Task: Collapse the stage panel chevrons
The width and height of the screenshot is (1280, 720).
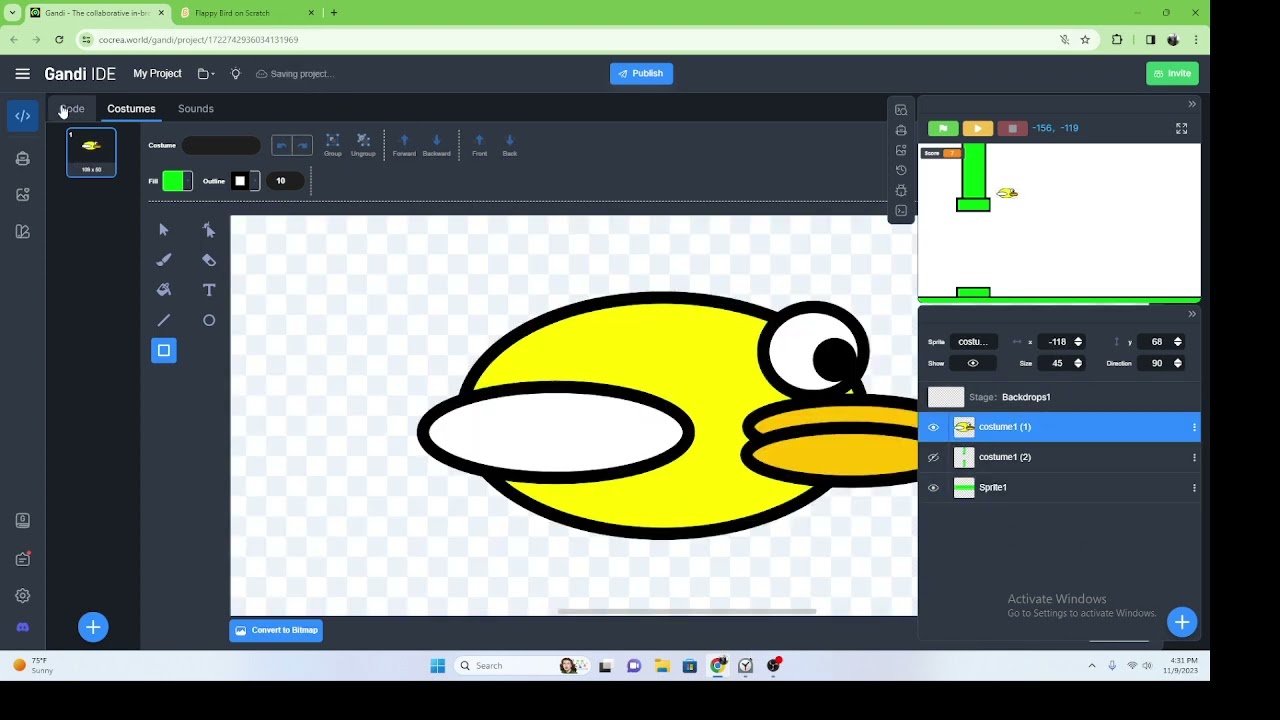Action: (1192, 104)
